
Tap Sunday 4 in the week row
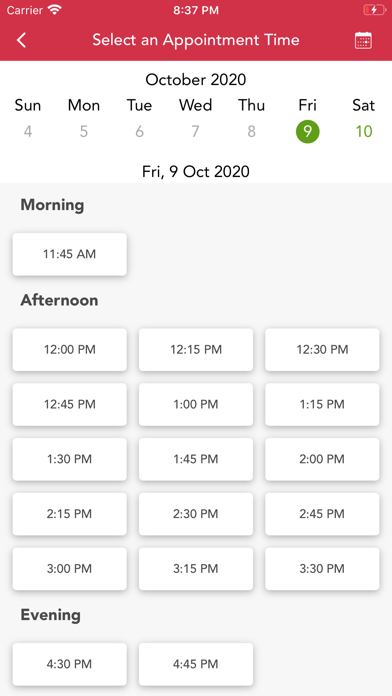point(28,132)
